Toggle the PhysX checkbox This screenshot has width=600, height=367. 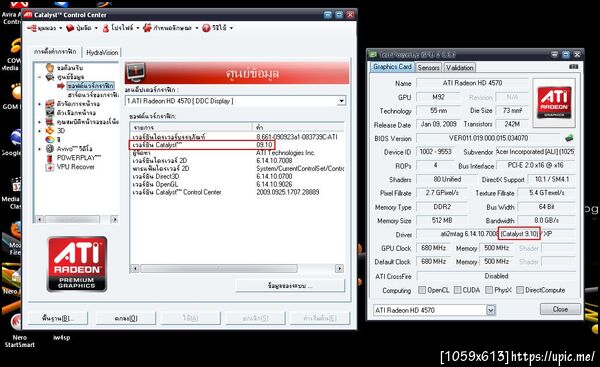pos(489,290)
